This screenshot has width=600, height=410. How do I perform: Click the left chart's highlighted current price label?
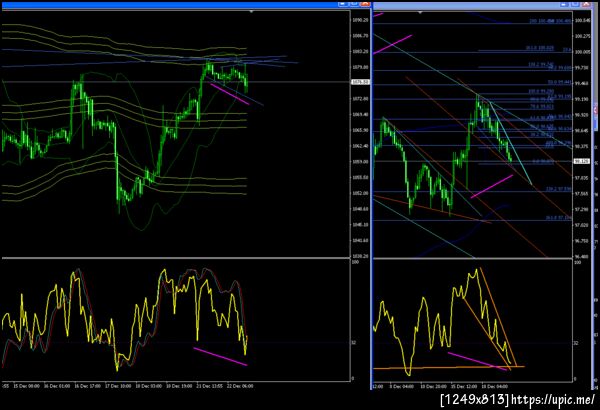click(360, 82)
